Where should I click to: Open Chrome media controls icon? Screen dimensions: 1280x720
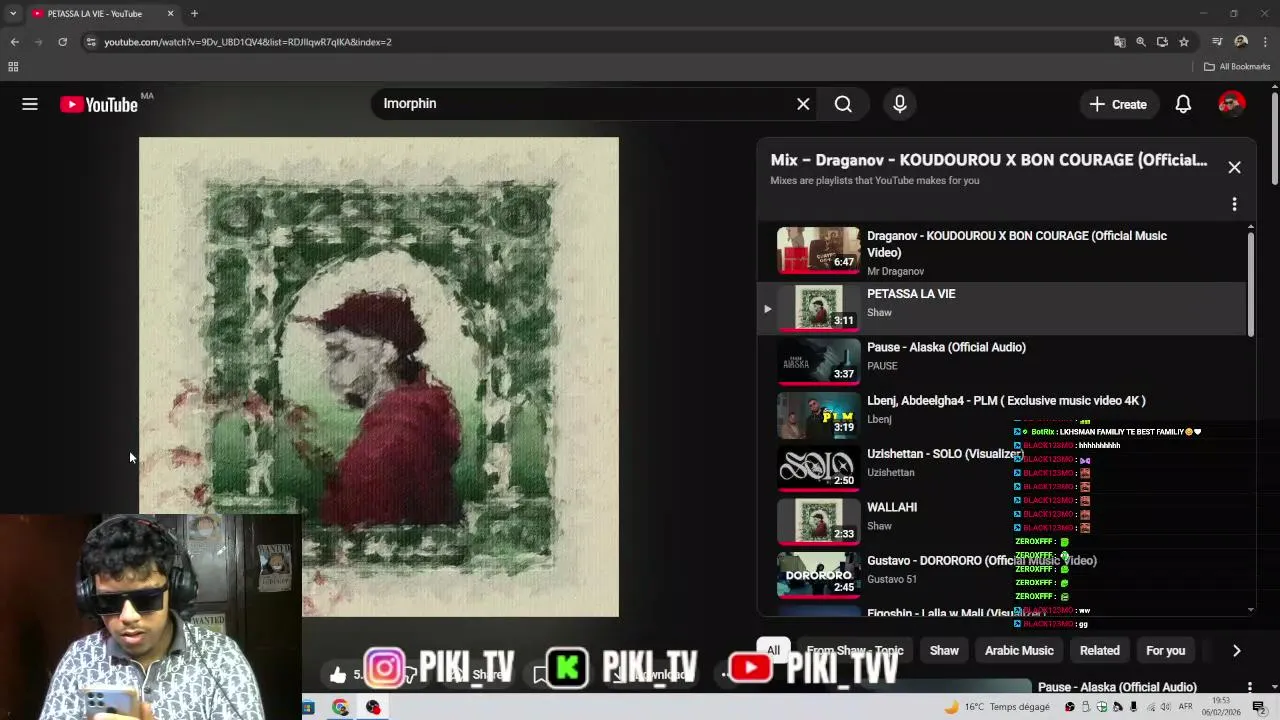pos(1217,42)
